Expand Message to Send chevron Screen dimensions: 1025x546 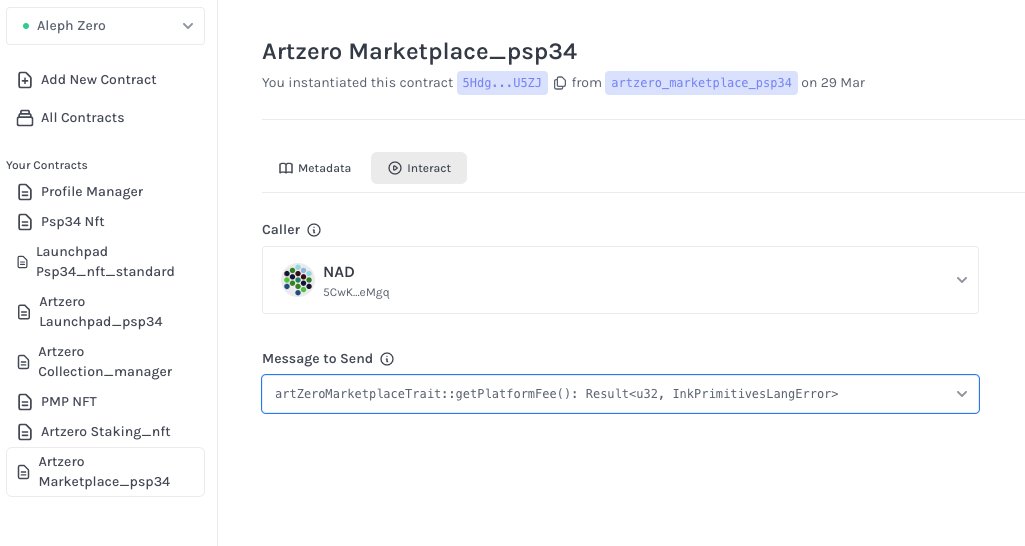pyautogui.click(x=962, y=394)
